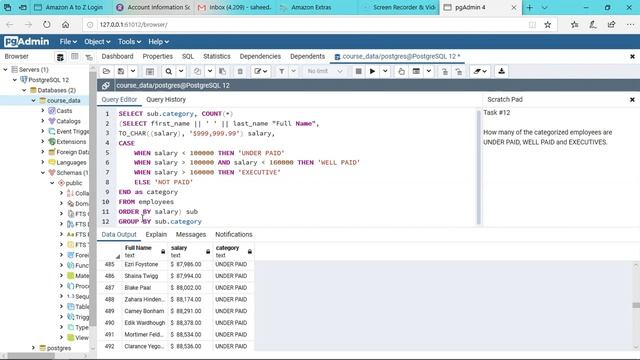The height and width of the screenshot is (360, 640).
Task: Expand the postgres database node
Action: click(33, 348)
